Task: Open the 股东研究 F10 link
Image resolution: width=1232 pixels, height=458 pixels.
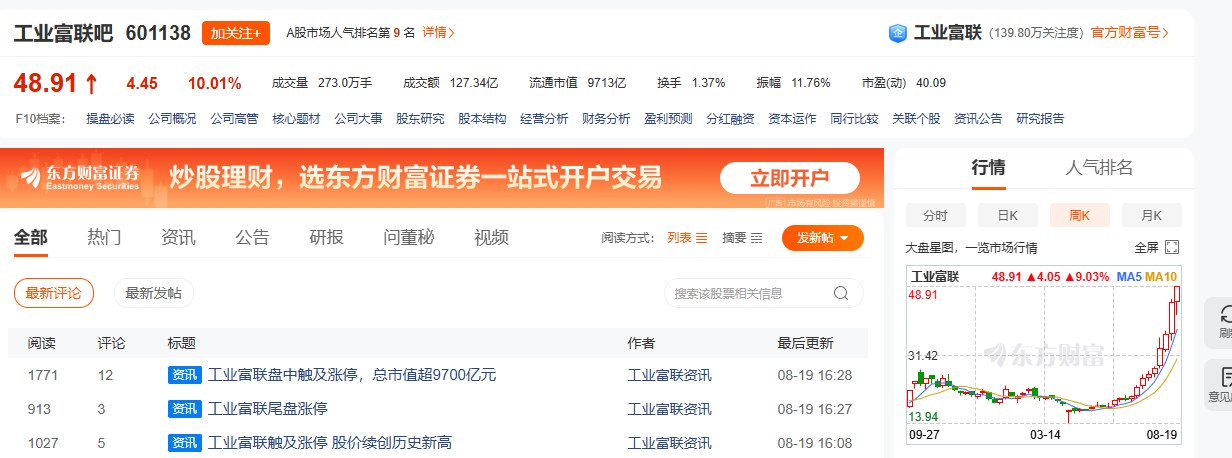Action: (x=420, y=119)
